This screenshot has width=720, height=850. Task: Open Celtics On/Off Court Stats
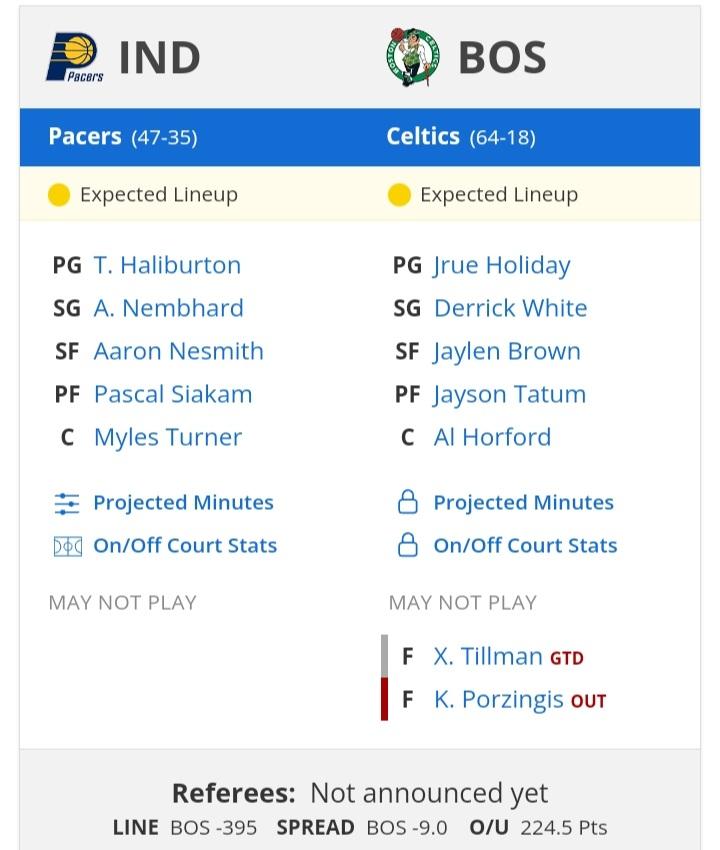pos(525,545)
